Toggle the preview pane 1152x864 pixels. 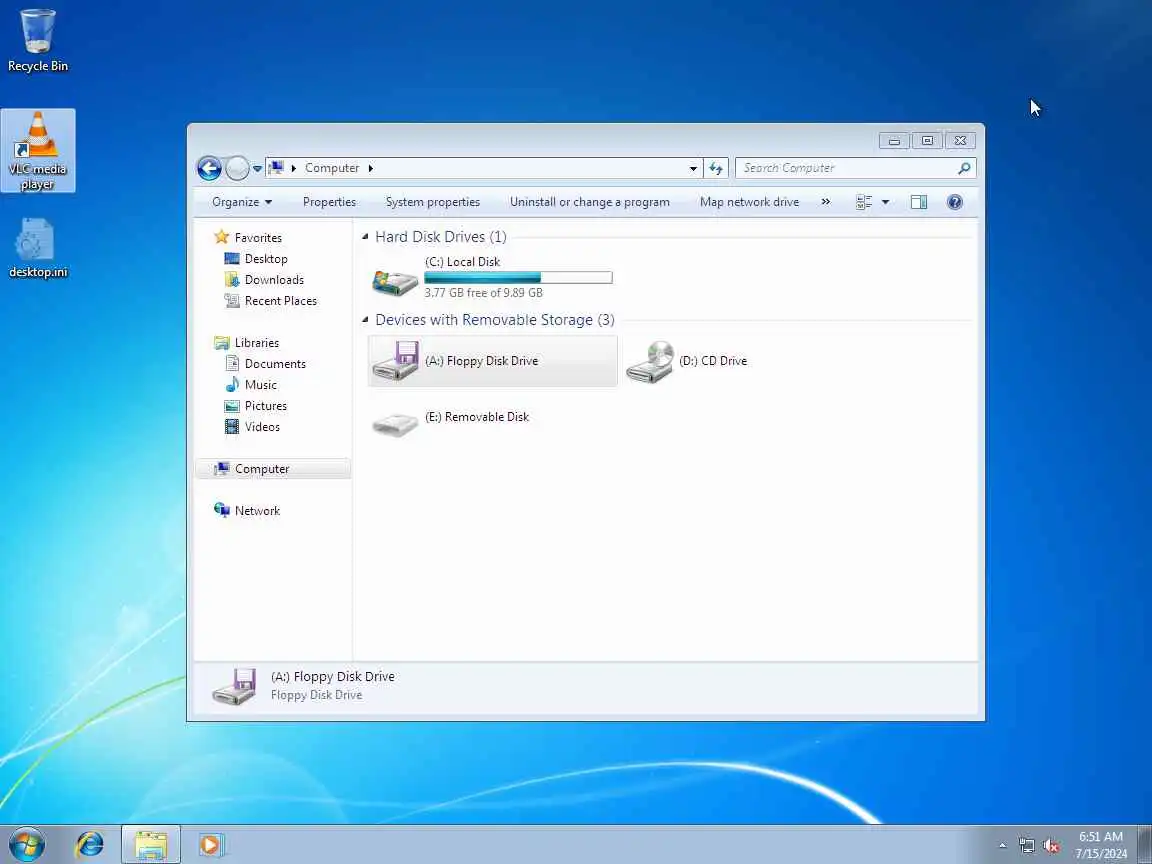pyautogui.click(x=918, y=202)
